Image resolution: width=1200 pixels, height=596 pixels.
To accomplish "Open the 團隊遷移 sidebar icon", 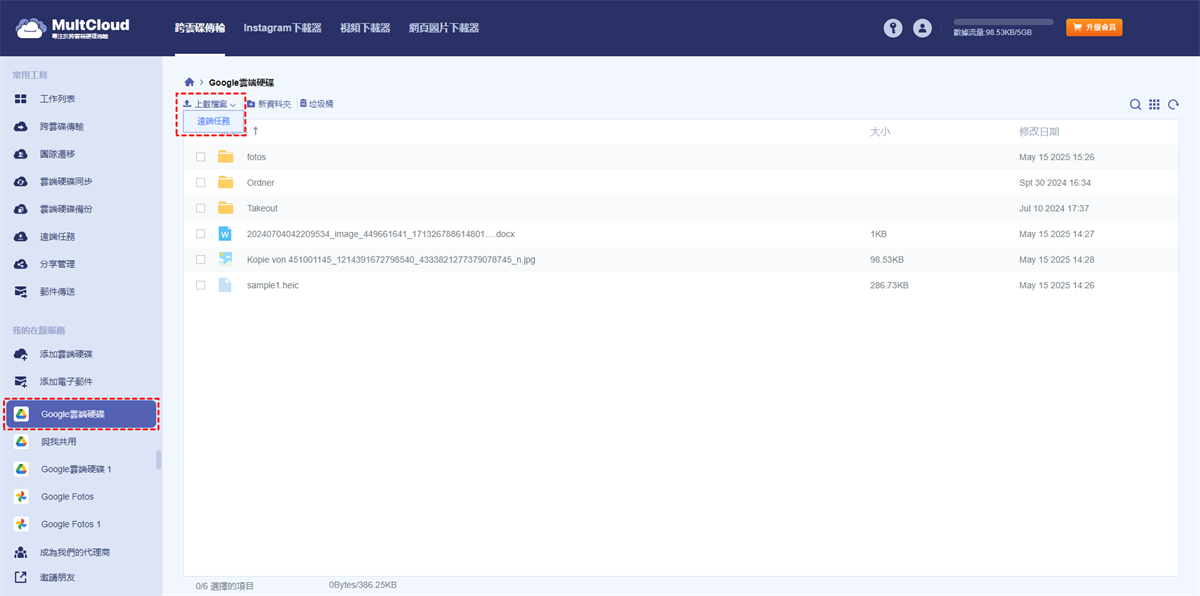I will [x=20, y=154].
